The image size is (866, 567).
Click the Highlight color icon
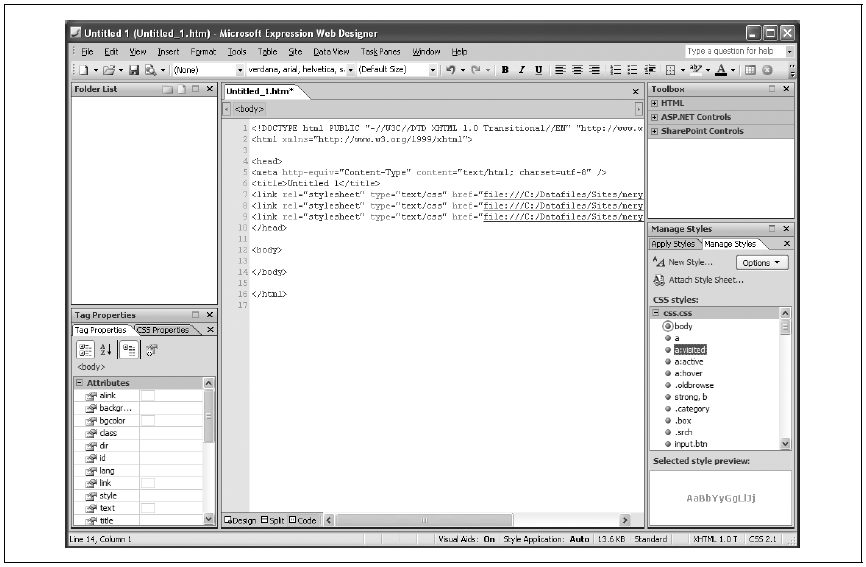[x=696, y=70]
